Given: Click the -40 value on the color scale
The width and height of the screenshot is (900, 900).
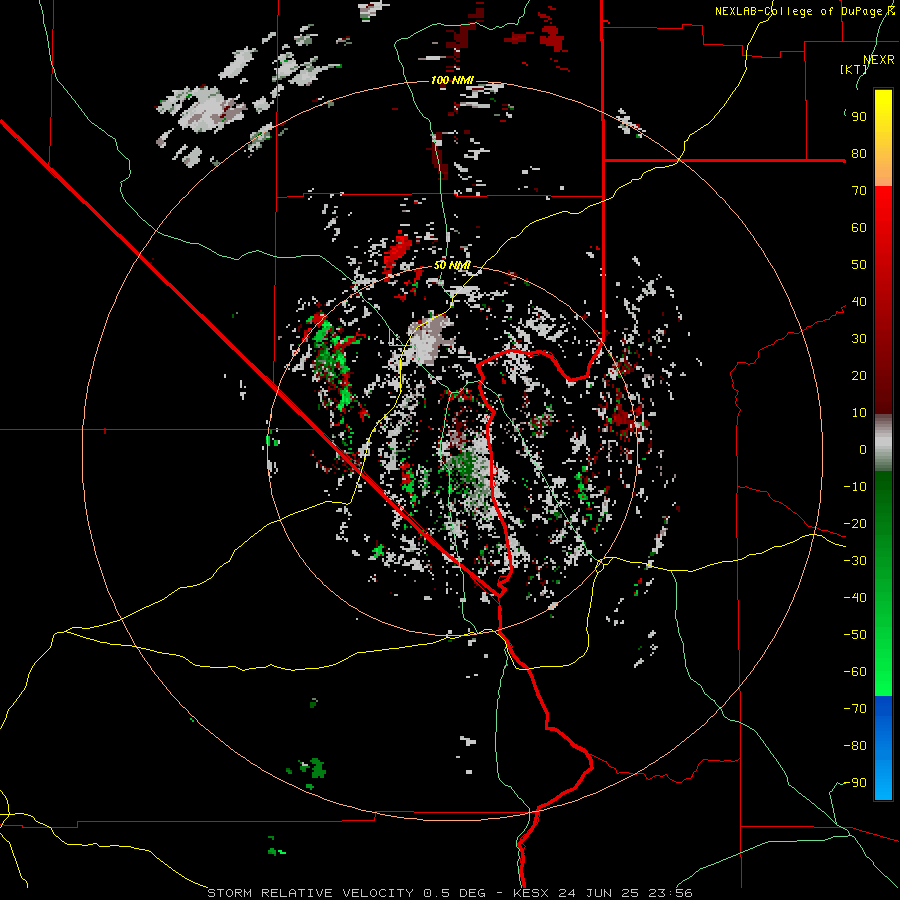Looking at the screenshot, I should click(855, 598).
